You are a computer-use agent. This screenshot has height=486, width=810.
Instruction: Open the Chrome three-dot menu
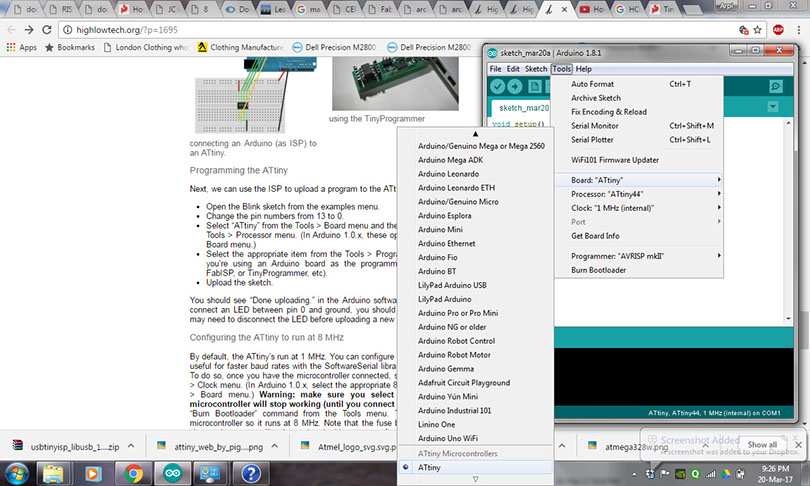[799, 30]
